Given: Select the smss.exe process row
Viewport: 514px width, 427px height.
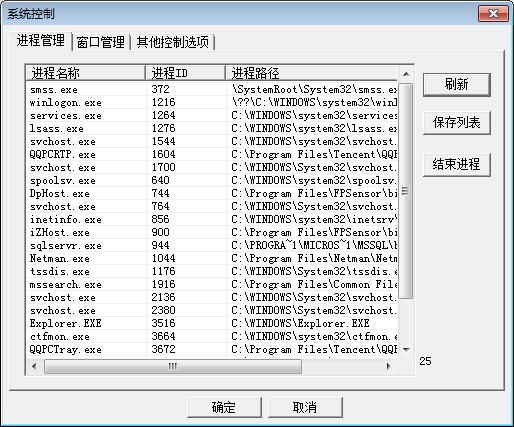Looking at the screenshot, I should coord(212,89).
